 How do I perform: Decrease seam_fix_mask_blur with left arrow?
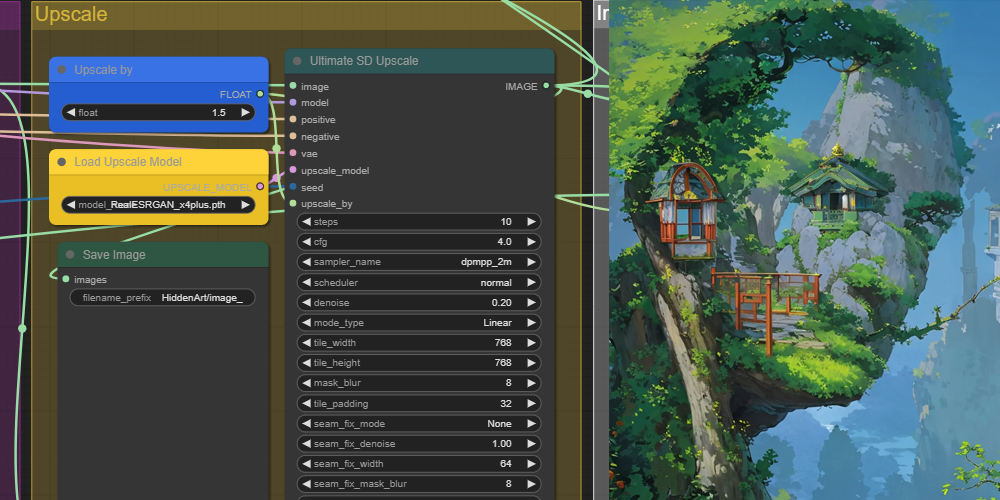[x=307, y=484]
